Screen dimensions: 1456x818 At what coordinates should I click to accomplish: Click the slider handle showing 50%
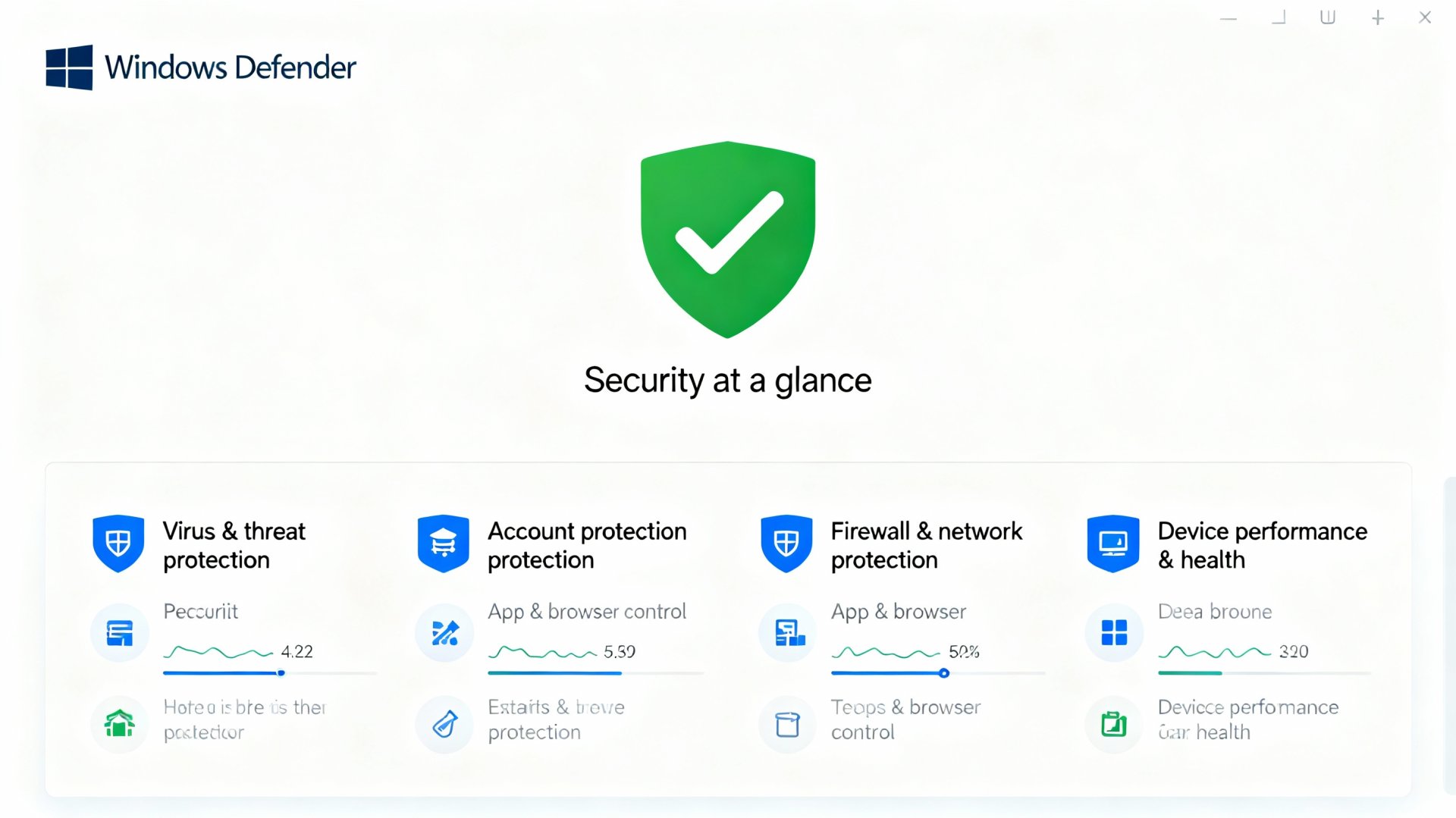tap(944, 673)
